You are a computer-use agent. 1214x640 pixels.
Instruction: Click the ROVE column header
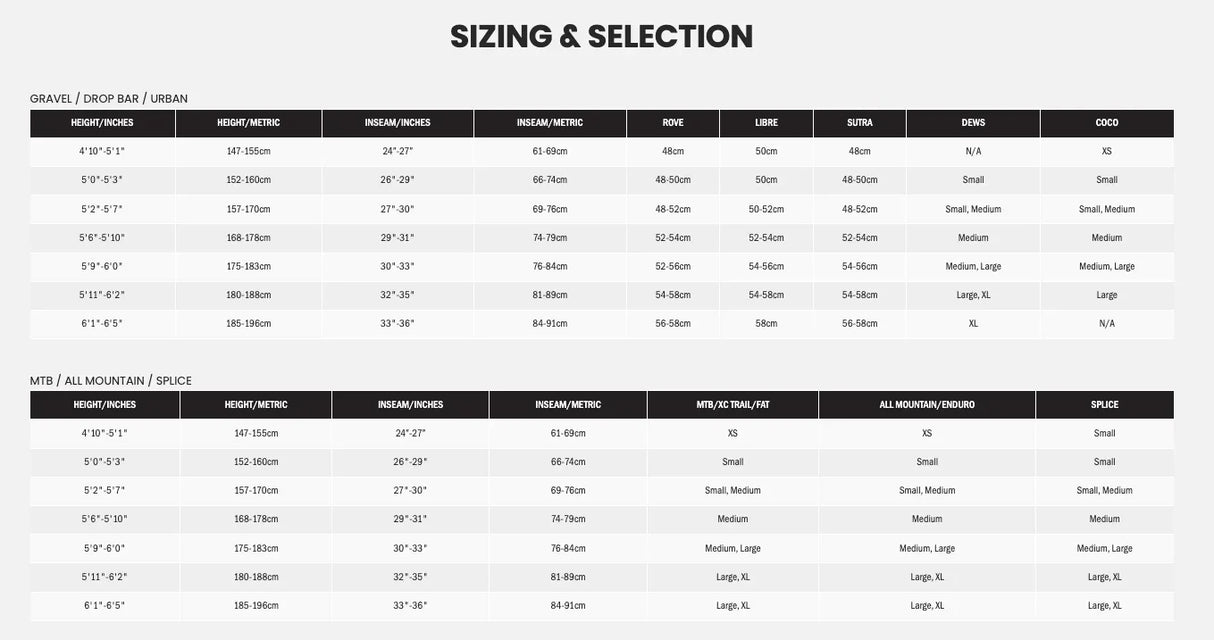point(673,123)
